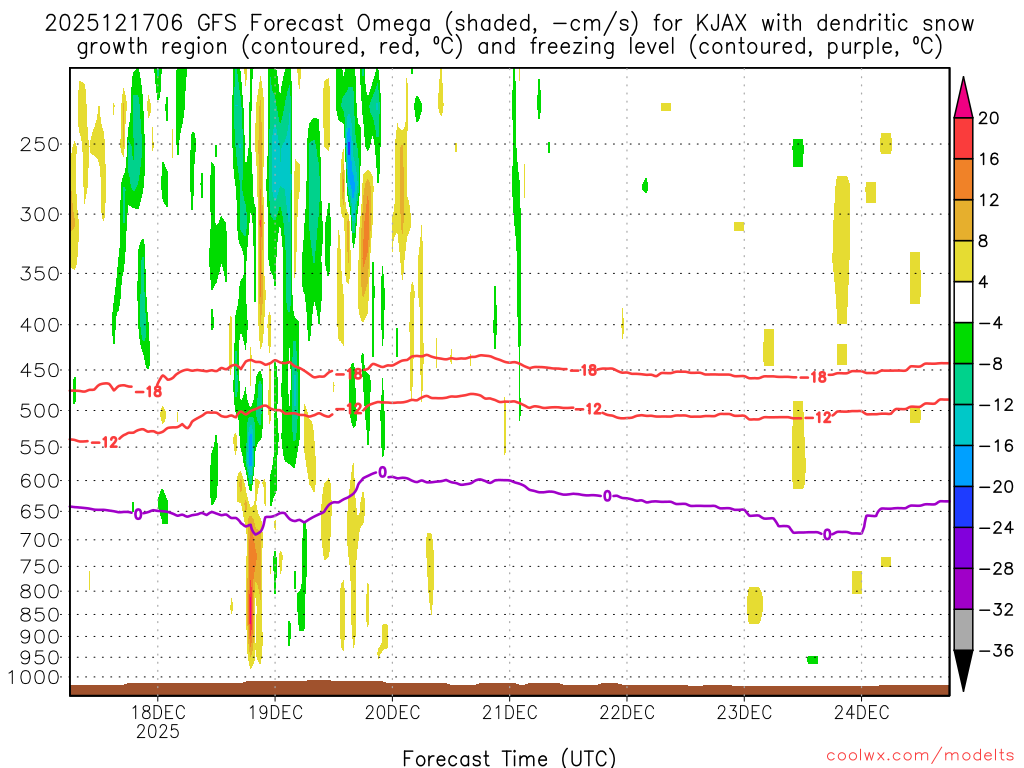Click the 18DEC date label on x-axis
1024x768 pixels.
point(157,712)
